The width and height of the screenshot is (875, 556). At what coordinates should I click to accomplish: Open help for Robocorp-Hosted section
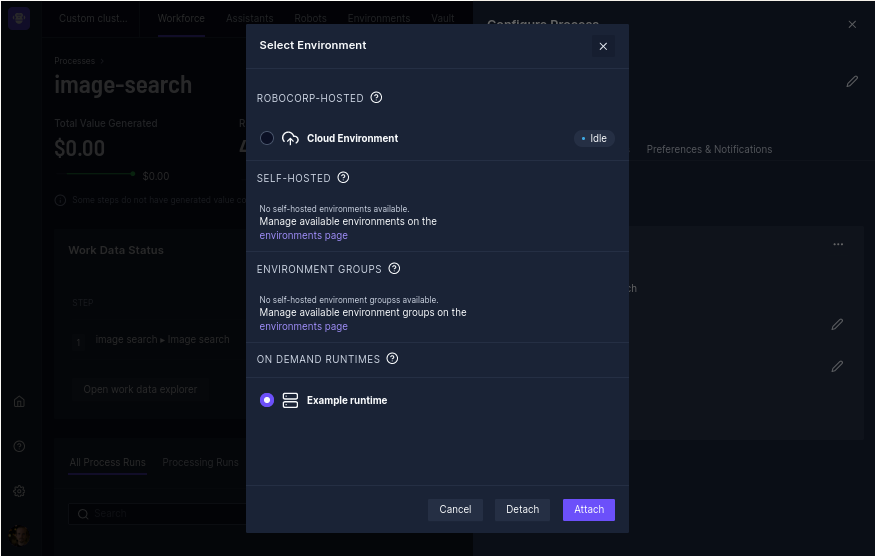[377, 98]
